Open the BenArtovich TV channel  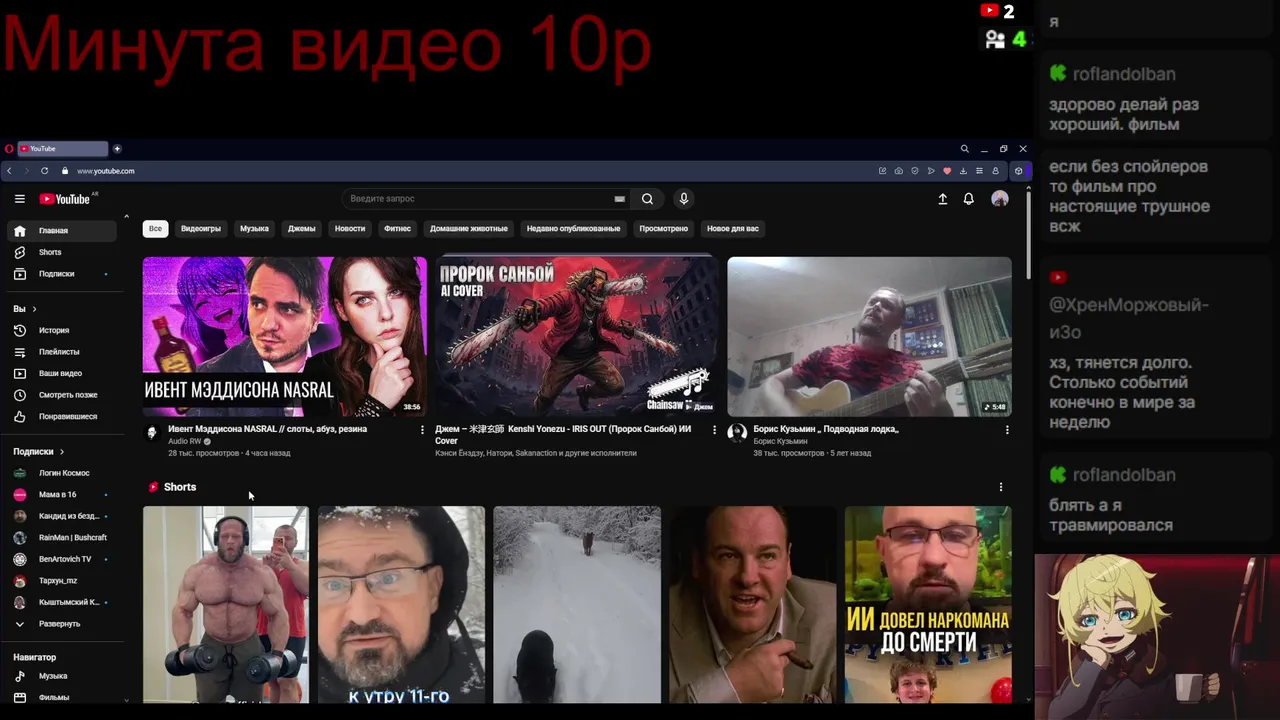(x=62, y=559)
